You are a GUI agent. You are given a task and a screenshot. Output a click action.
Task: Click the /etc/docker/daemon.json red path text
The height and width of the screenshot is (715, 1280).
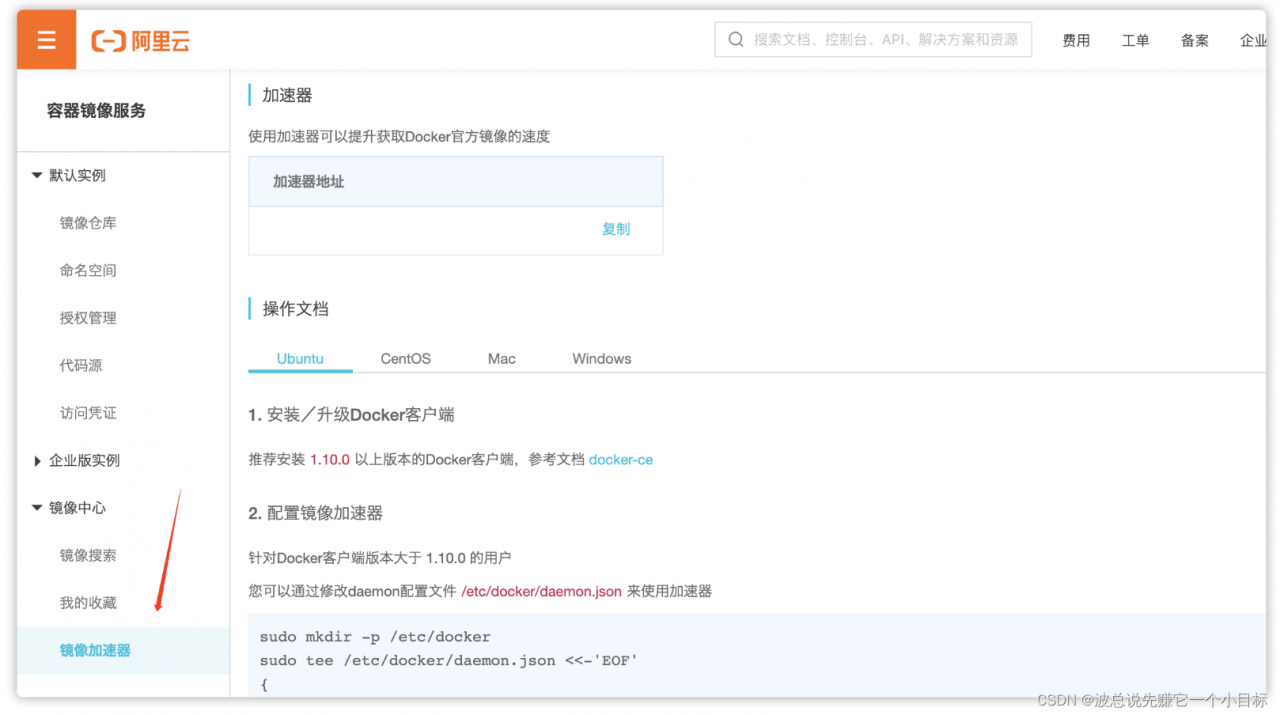pos(542,591)
